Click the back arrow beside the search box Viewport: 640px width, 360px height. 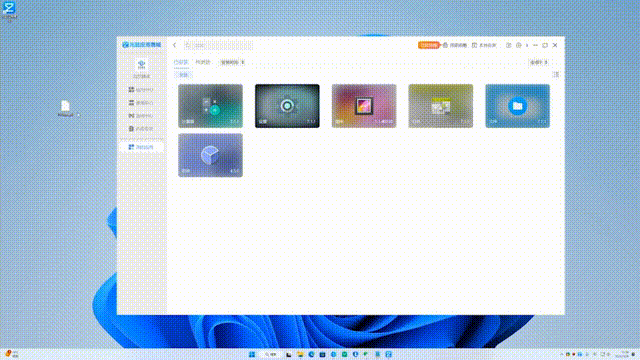(x=174, y=45)
